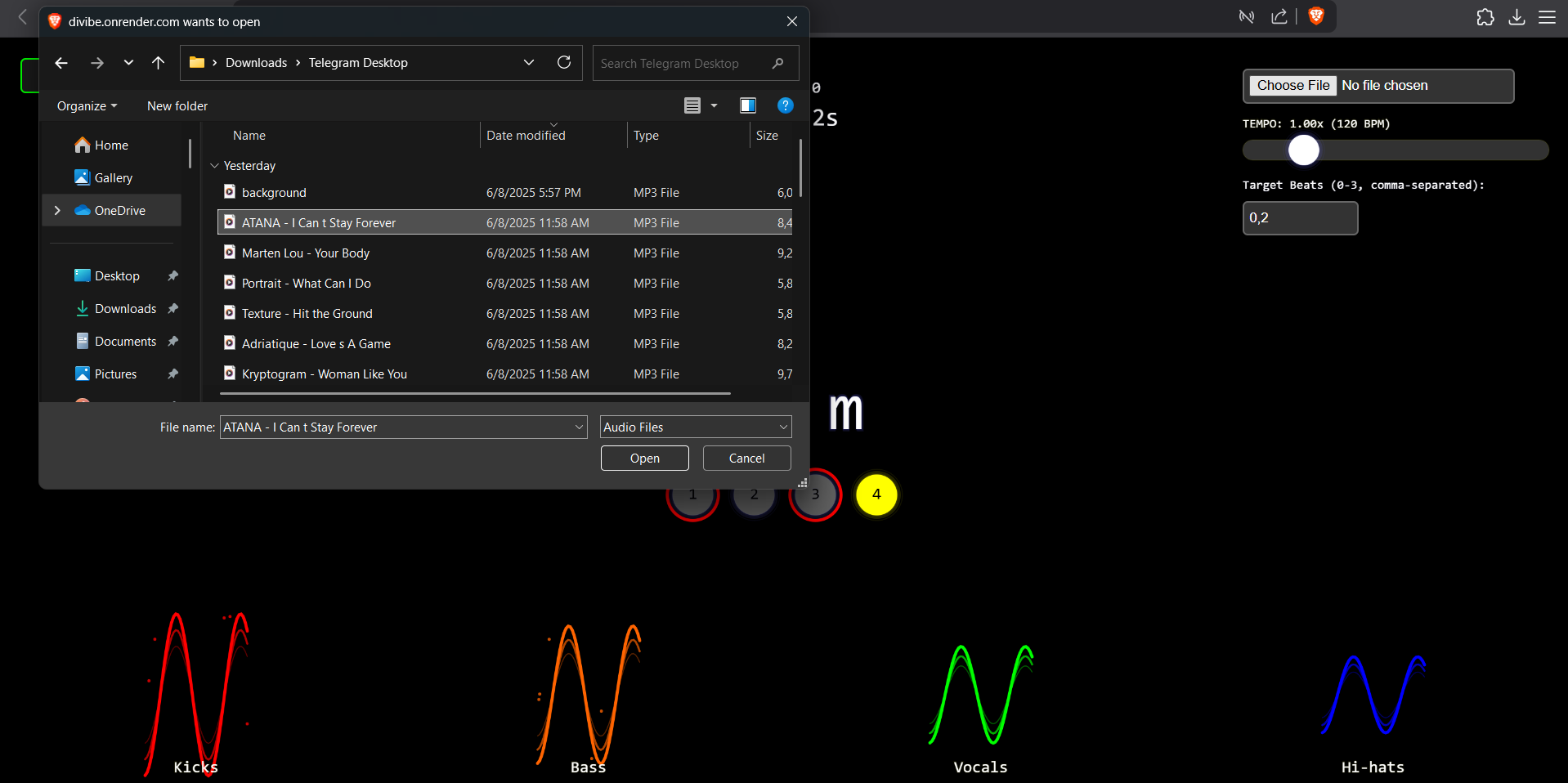Open Home in navigation pane
The height and width of the screenshot is (783, 1568).
coord(112,145)
